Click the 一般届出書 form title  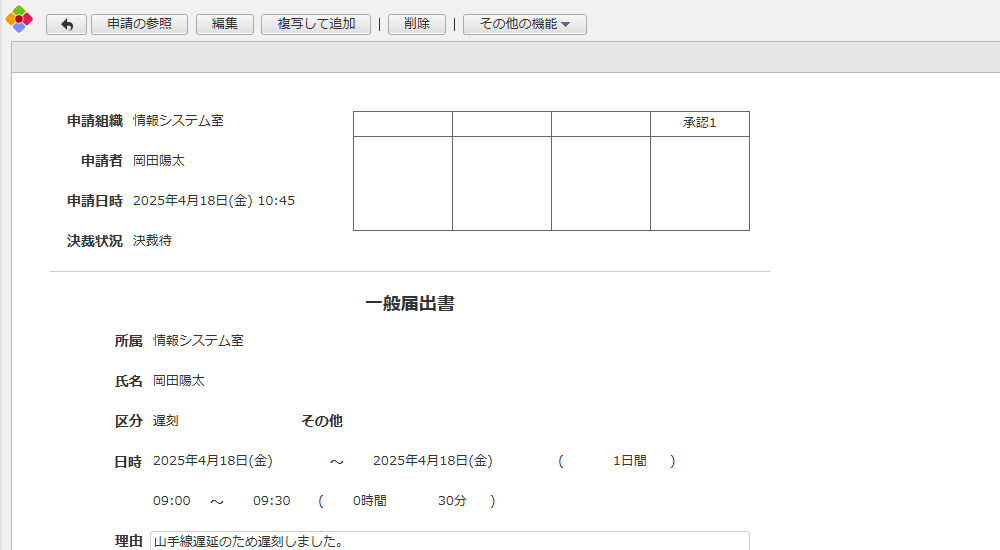click(409, 304)
